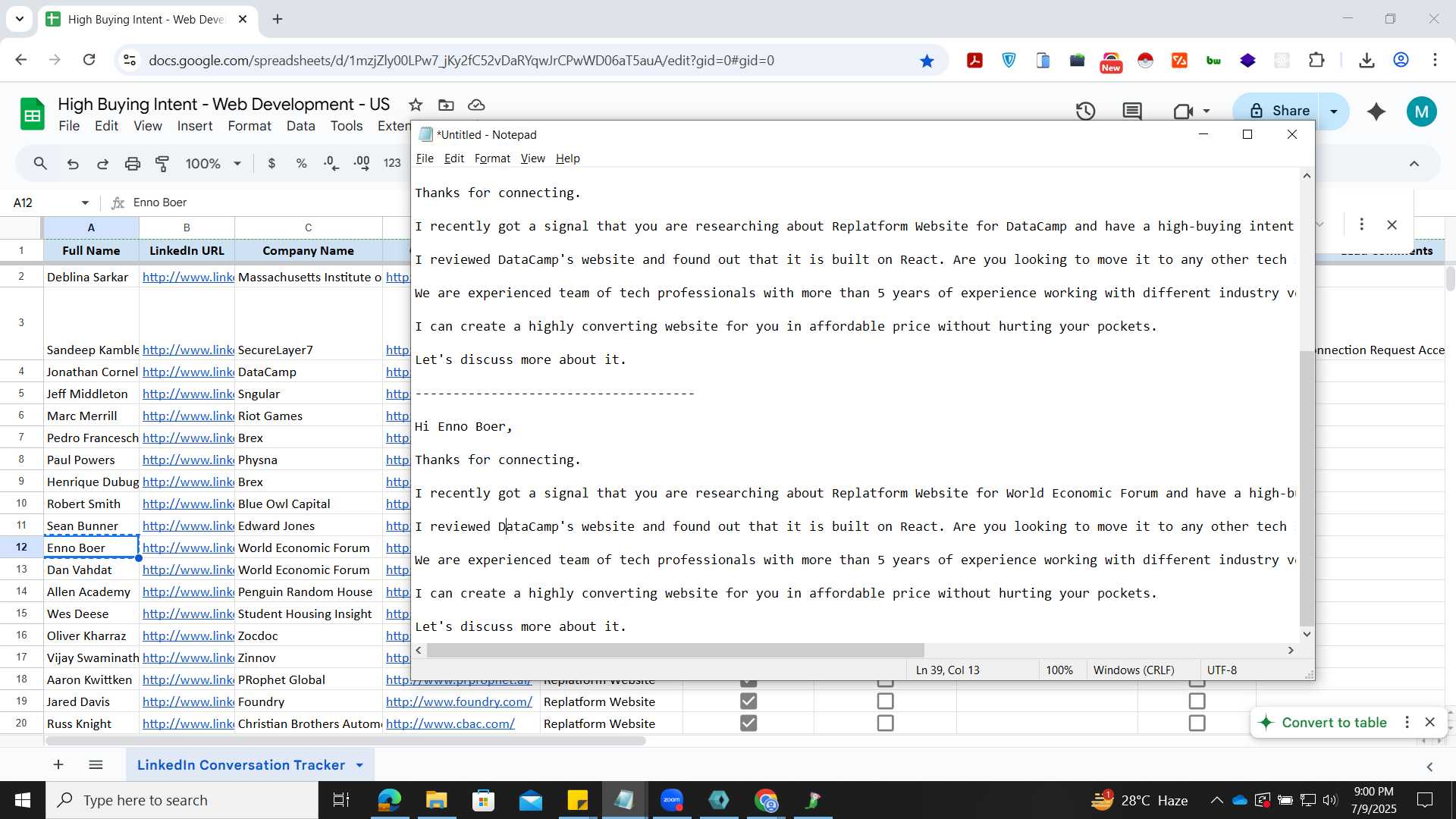Check third checkbox in Jared Davis row
Viewport: 1456px width, 819px height.
(1197, 701)
